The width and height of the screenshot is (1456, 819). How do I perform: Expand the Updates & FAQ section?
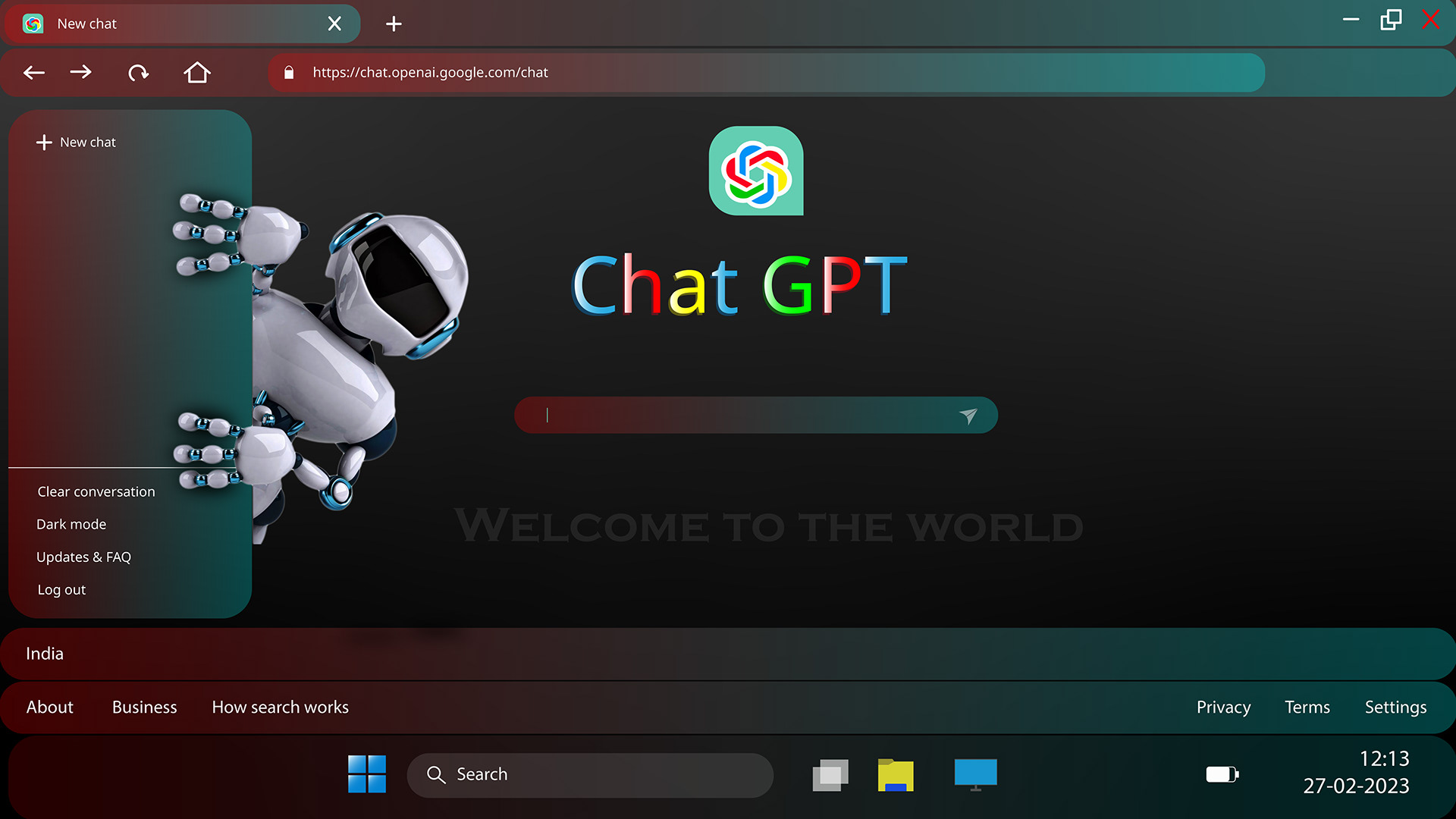[x=83, y=557]
